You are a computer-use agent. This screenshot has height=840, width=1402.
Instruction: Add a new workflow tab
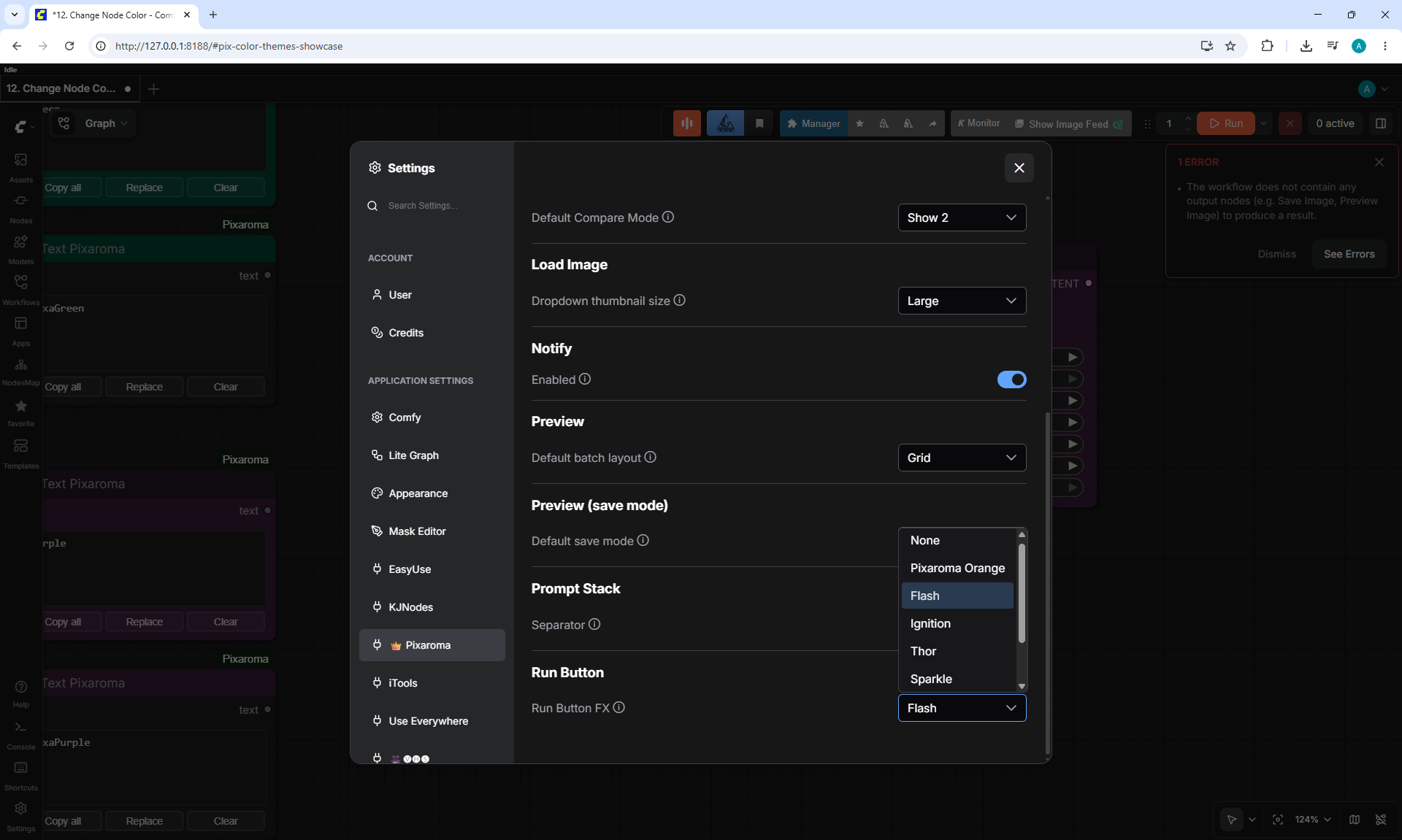point(153,89)
